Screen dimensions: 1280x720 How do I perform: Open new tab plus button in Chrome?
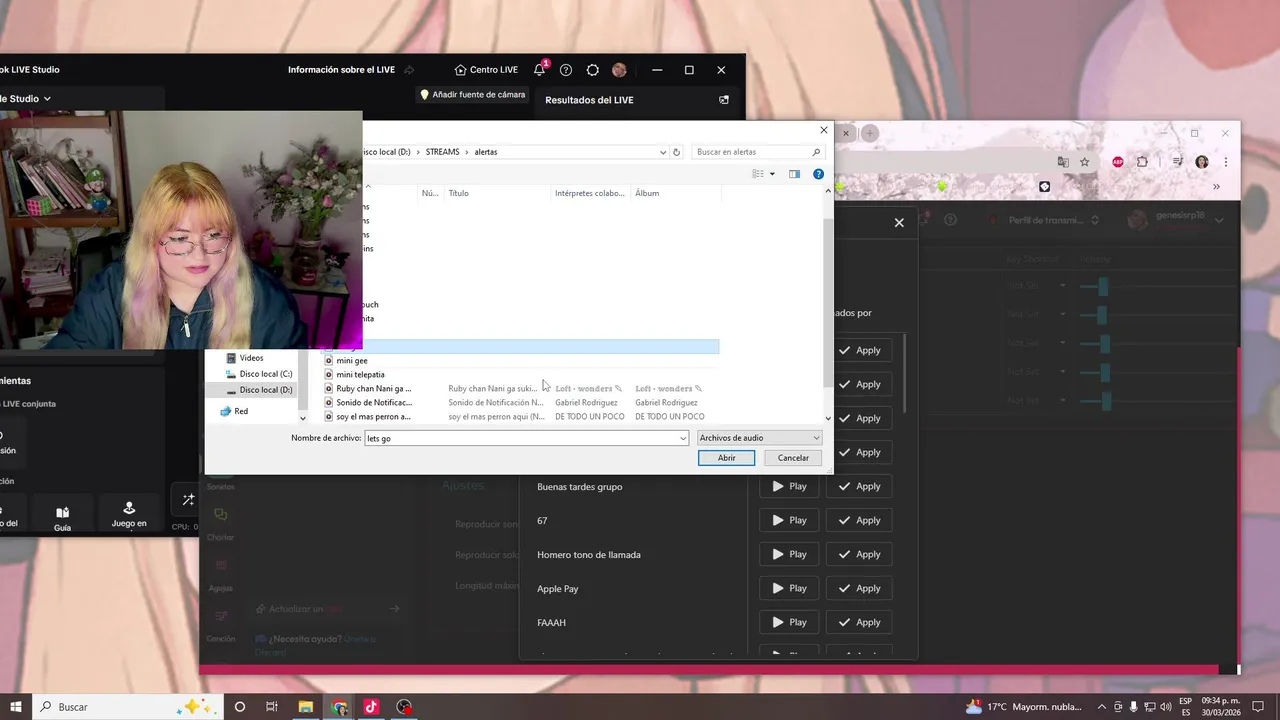click(870, 133)
